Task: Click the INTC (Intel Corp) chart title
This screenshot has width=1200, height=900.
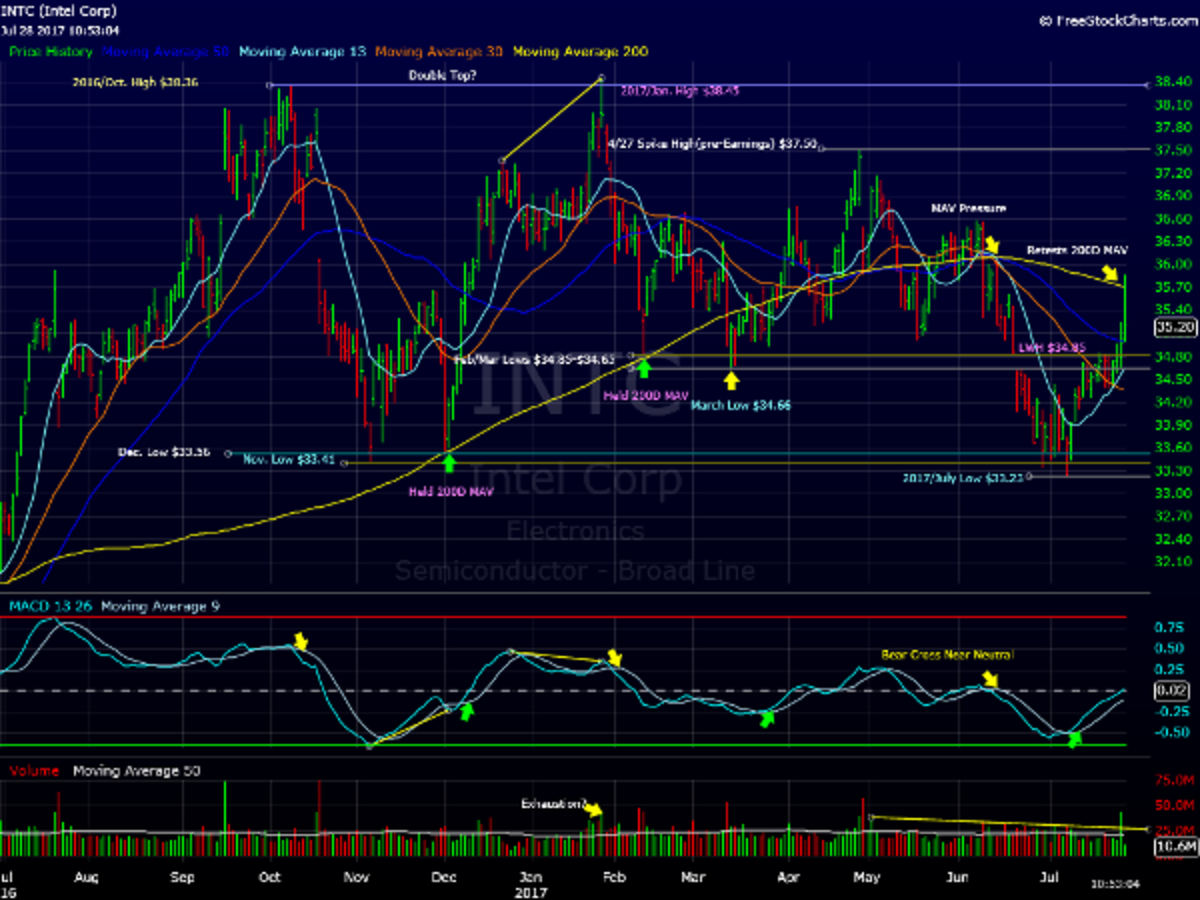Action: (x=59, y=12)
